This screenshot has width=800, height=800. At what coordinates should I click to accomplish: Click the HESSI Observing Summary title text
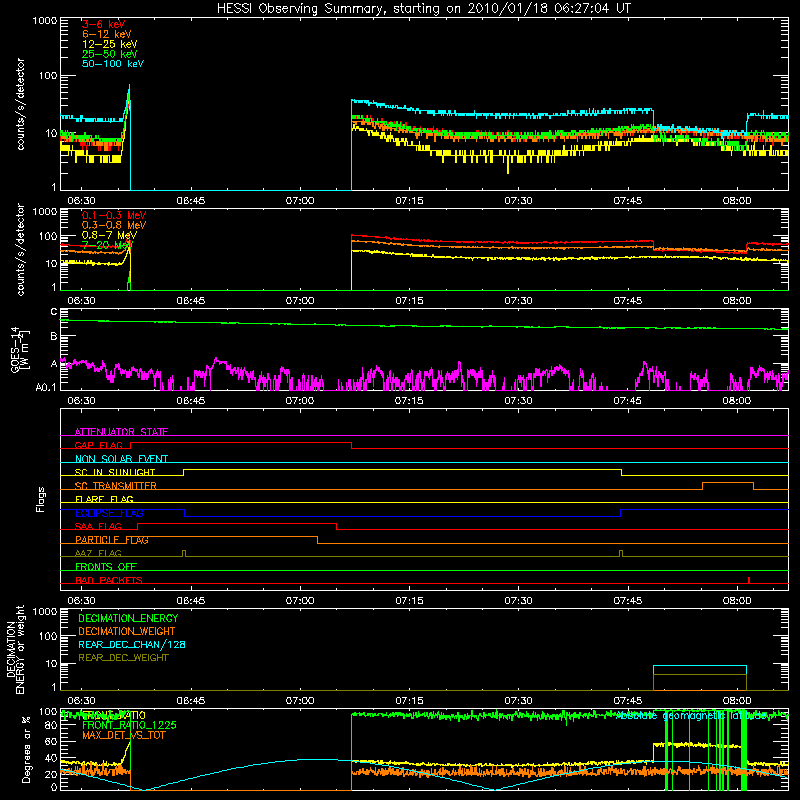pyautogui.click(x=423, y=9)
